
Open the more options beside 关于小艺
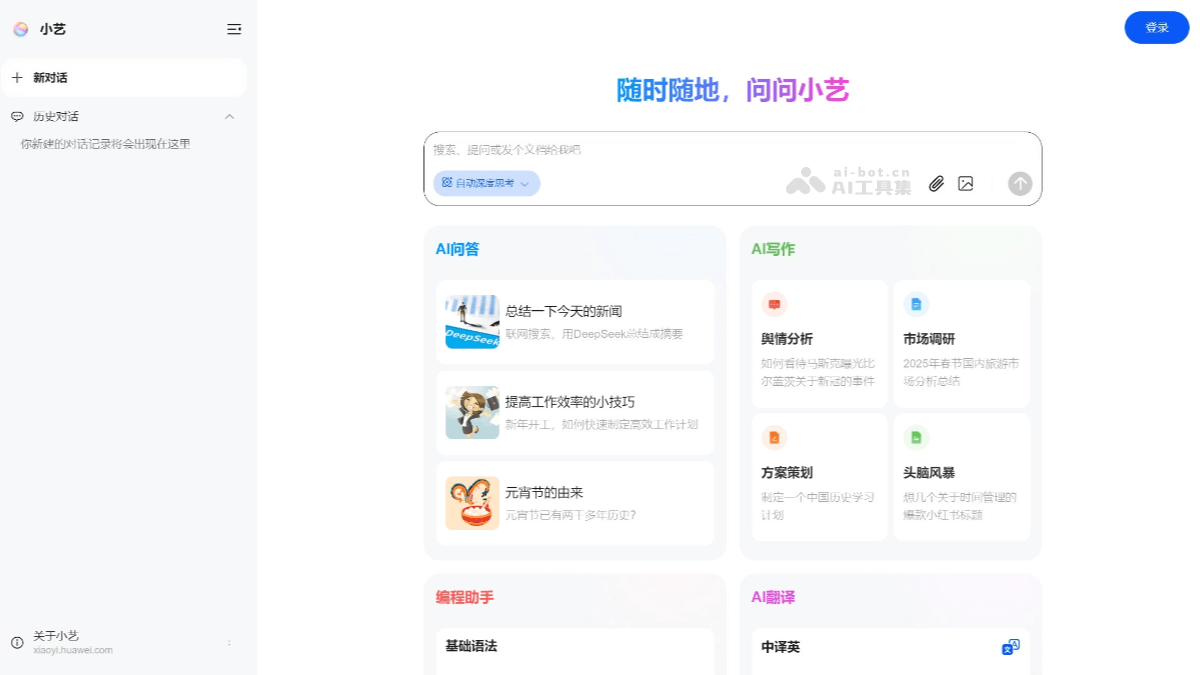pyautogui.click(x=228, y=641)
